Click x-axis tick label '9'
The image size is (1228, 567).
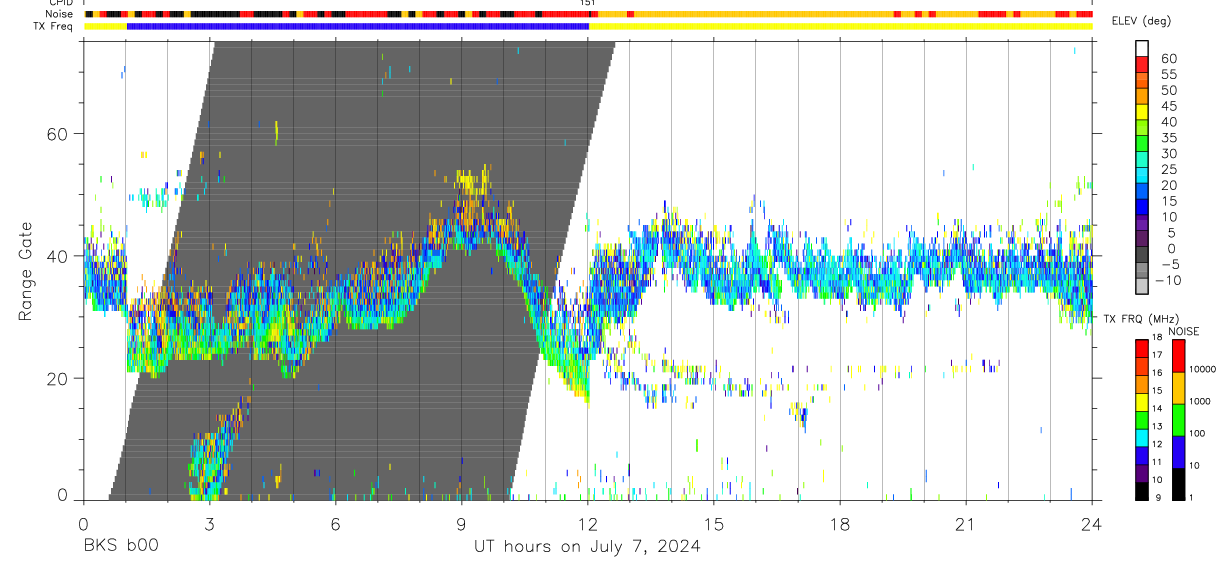[461, 524]
